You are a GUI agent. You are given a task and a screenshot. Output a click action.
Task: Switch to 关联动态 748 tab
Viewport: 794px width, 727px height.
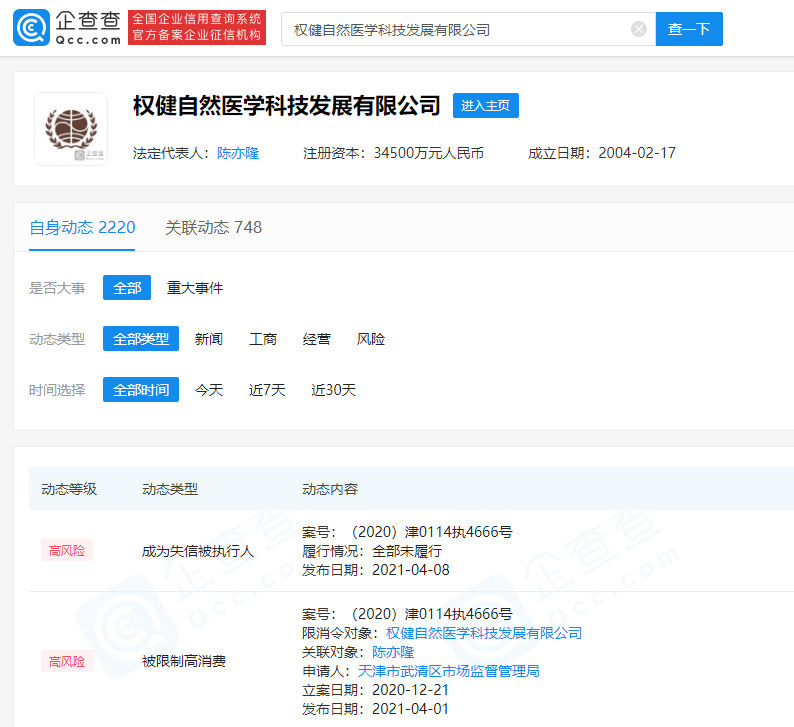(213, 228)
